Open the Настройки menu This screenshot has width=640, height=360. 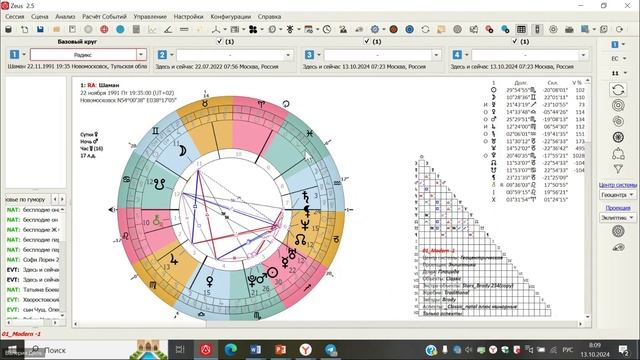click(x=189, y=17)
